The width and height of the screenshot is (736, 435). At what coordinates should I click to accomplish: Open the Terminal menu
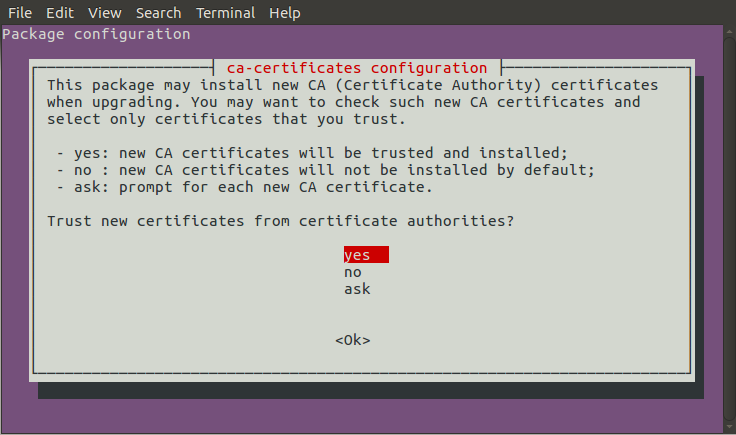225,13
